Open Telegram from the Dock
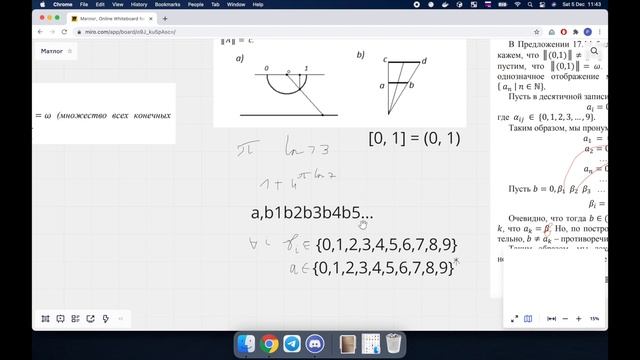Screen dimensions: 640x360 pos(292,344)
